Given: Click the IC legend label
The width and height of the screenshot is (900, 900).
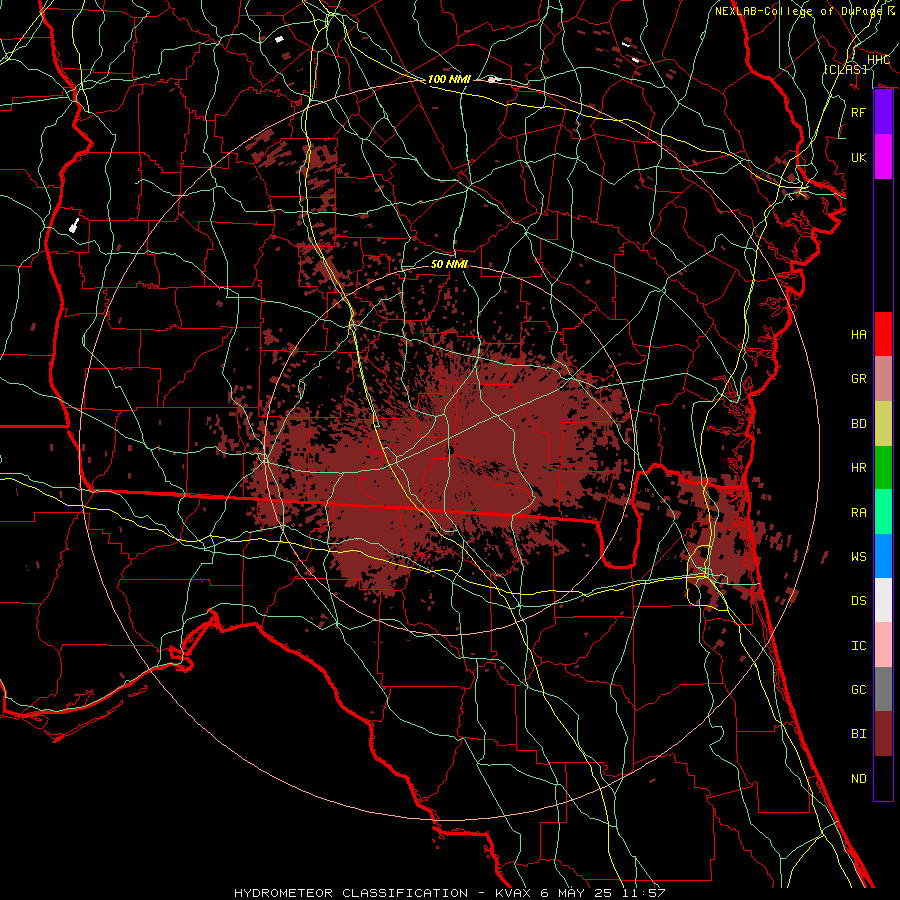Looking at the screenshot, I should [x=859, y=646].
